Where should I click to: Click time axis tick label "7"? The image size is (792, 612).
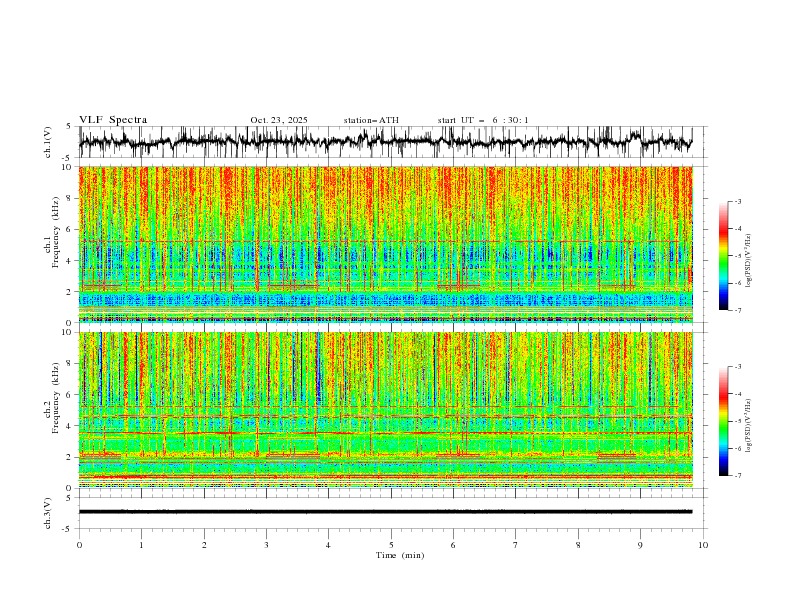pos(516,545)
